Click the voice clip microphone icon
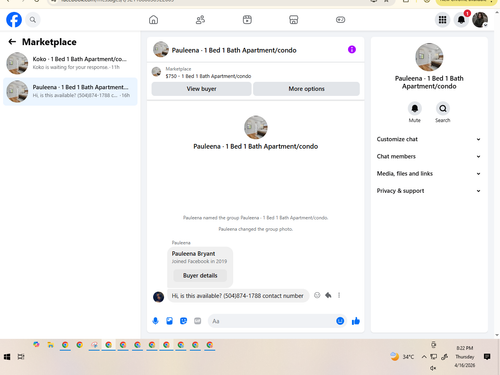This screenshot has height=375, width=500. pyautogui.click(x=155, y=321)
